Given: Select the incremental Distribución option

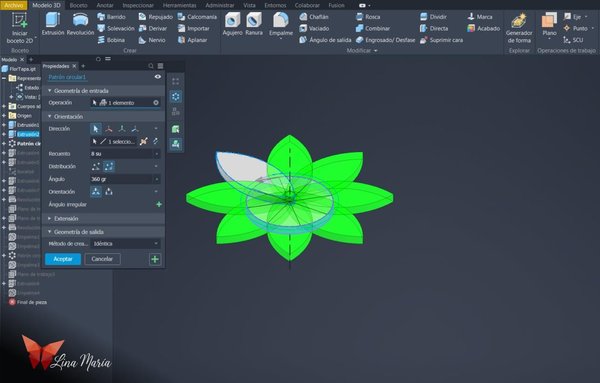Looking at the screenshot, I should (x=96, y=166).
